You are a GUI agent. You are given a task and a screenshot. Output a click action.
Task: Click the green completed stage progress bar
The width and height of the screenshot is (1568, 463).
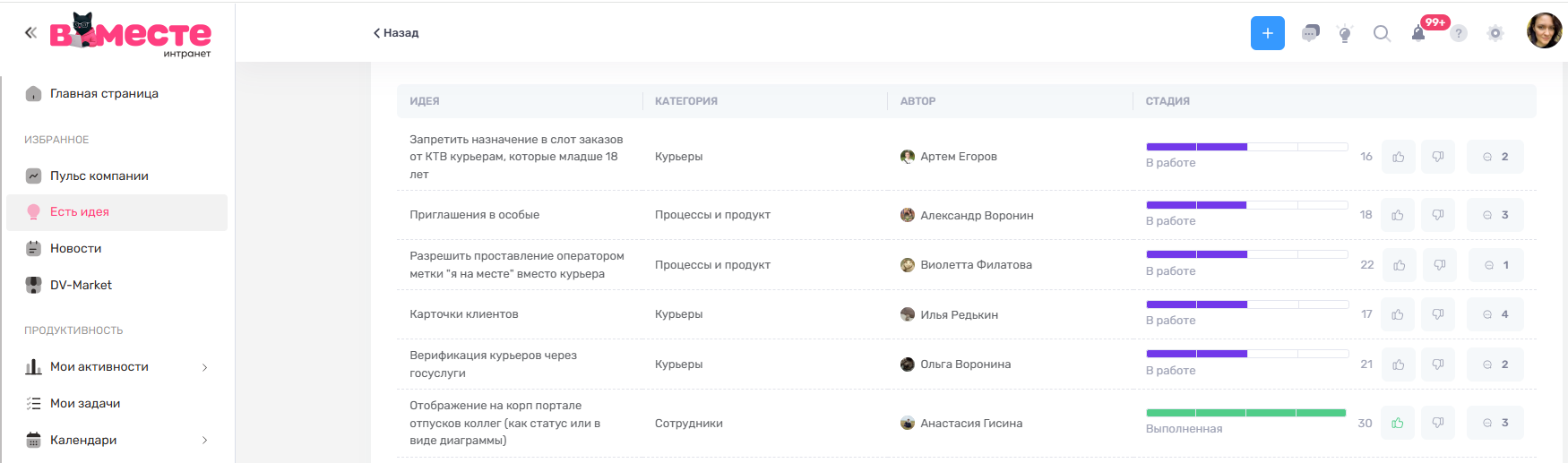tap(1245, 413)
